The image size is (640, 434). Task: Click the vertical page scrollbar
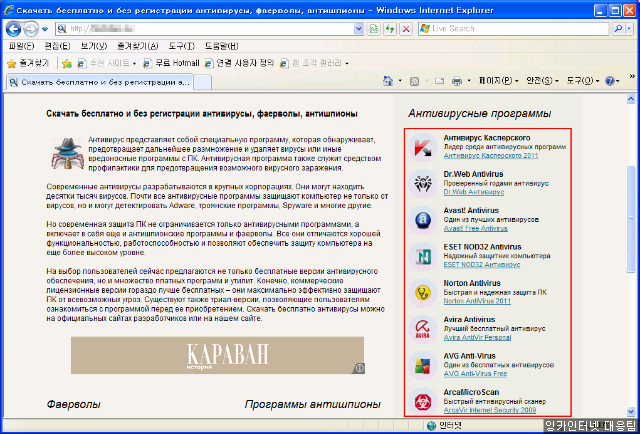632,250
